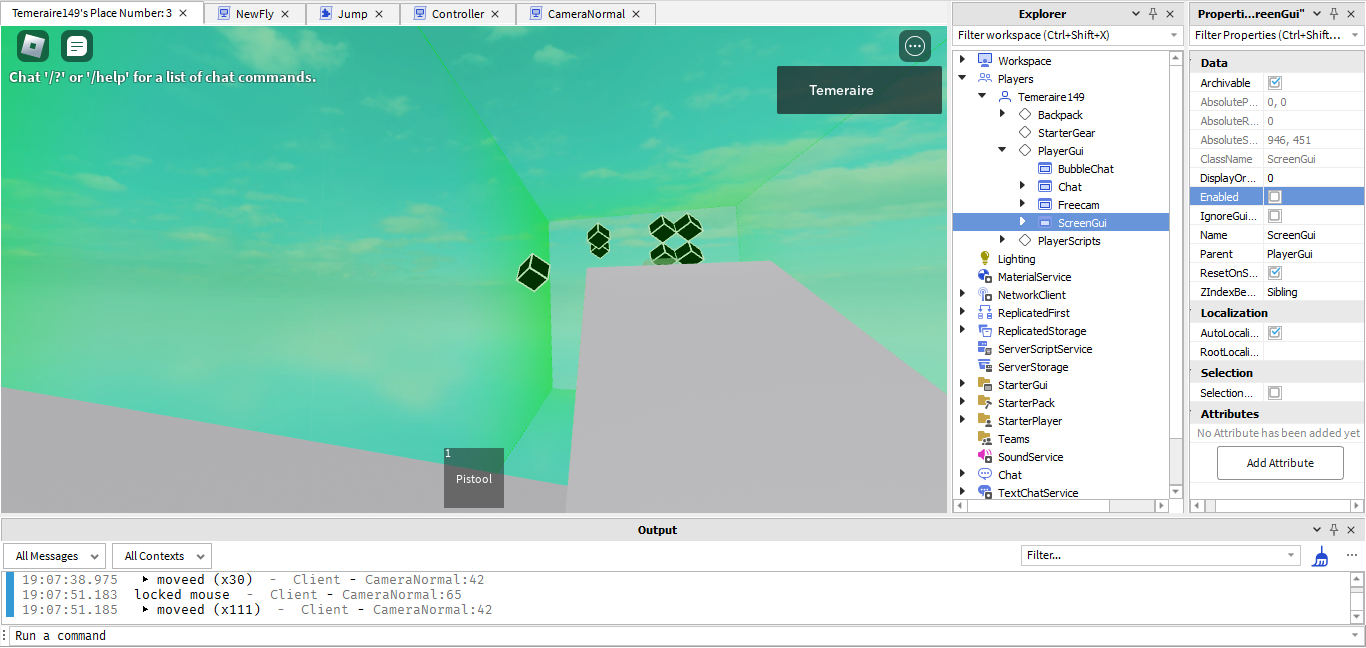Screen dimensions: 1366x648
Task: Select the Pistool hotbar slot
Action: [x=474, y=478]
